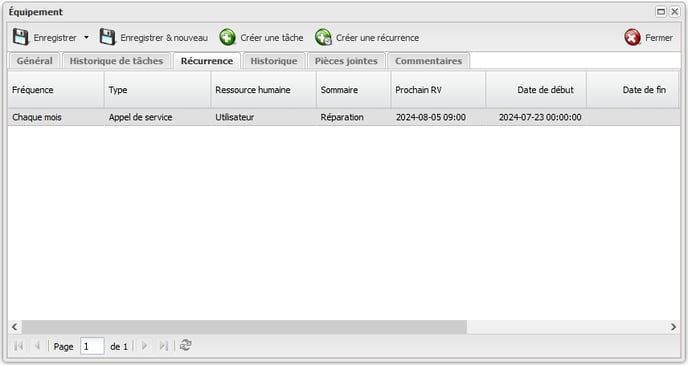Open the Enregistrer dropdown arrow
This screenshot has width=688, height=365.
tap(86, 37)
